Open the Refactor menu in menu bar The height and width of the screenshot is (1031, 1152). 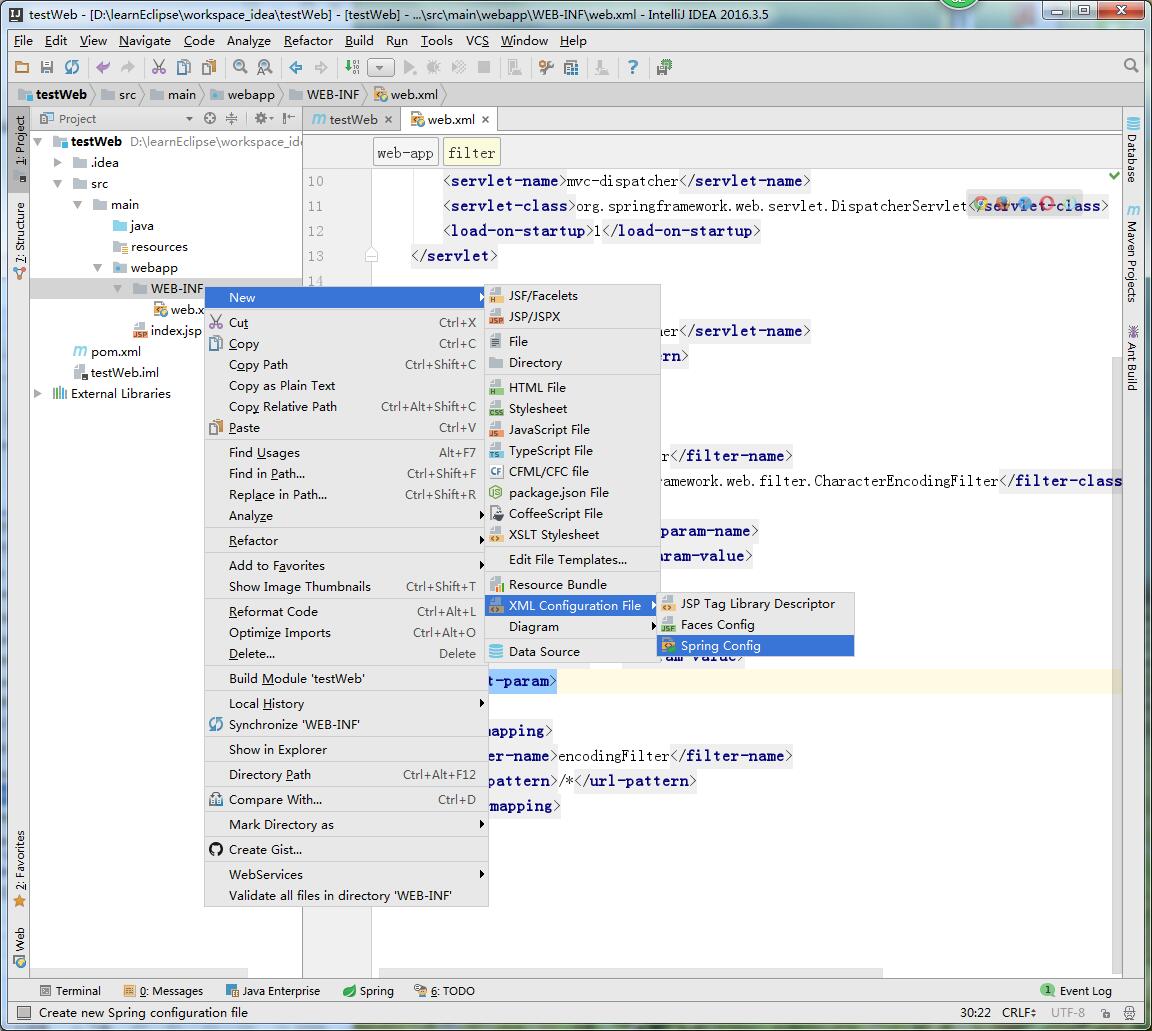point(308,40)
